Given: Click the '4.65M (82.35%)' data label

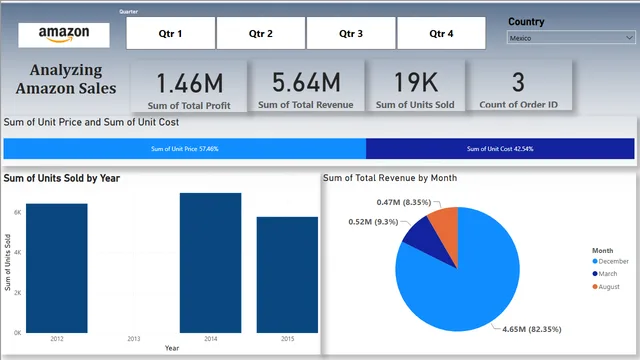Looking at the screenshot, I should click(x=531, y=329).
